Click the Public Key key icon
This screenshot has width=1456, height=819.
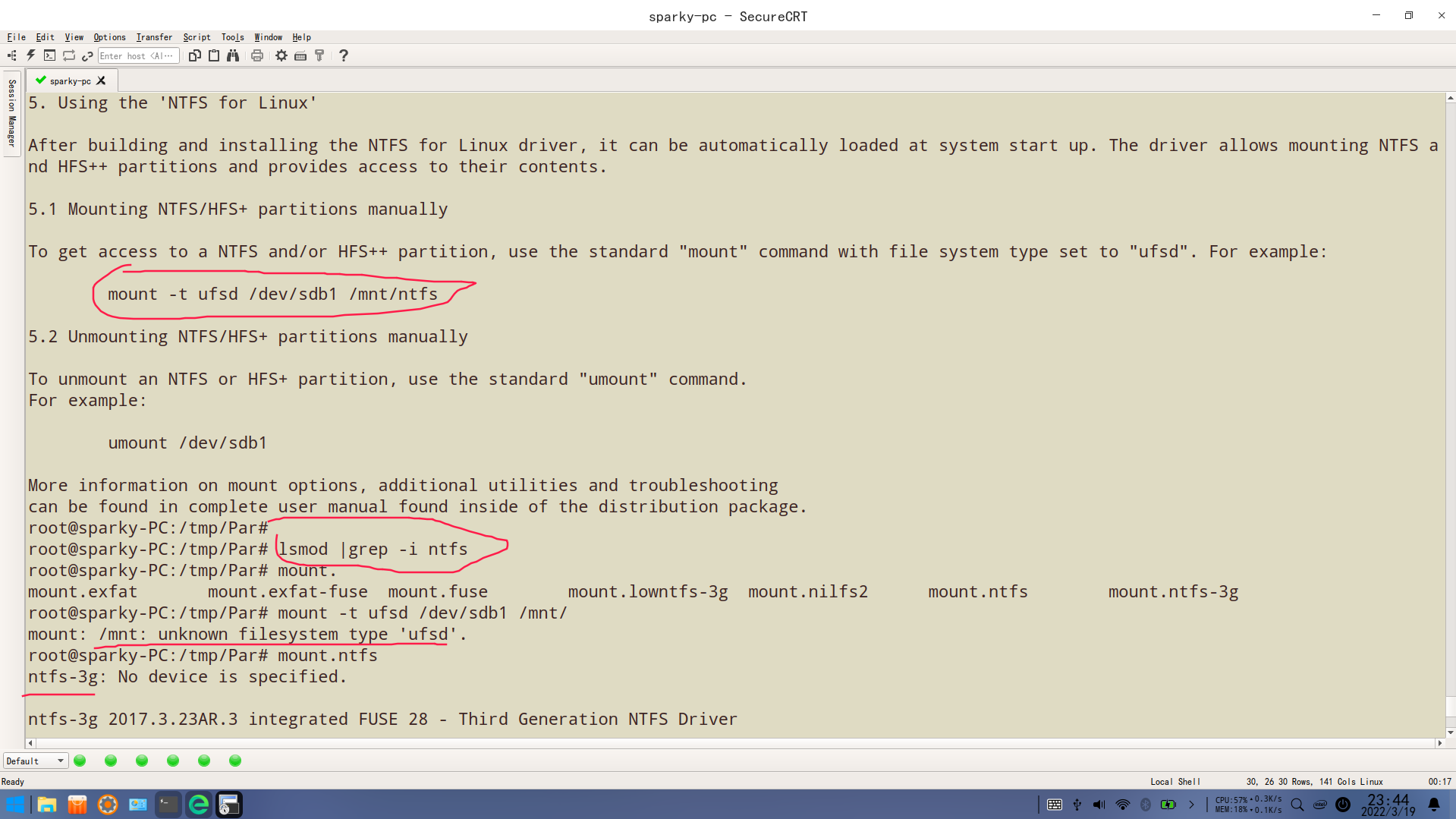pyautogui.click(x=319, y=55)
